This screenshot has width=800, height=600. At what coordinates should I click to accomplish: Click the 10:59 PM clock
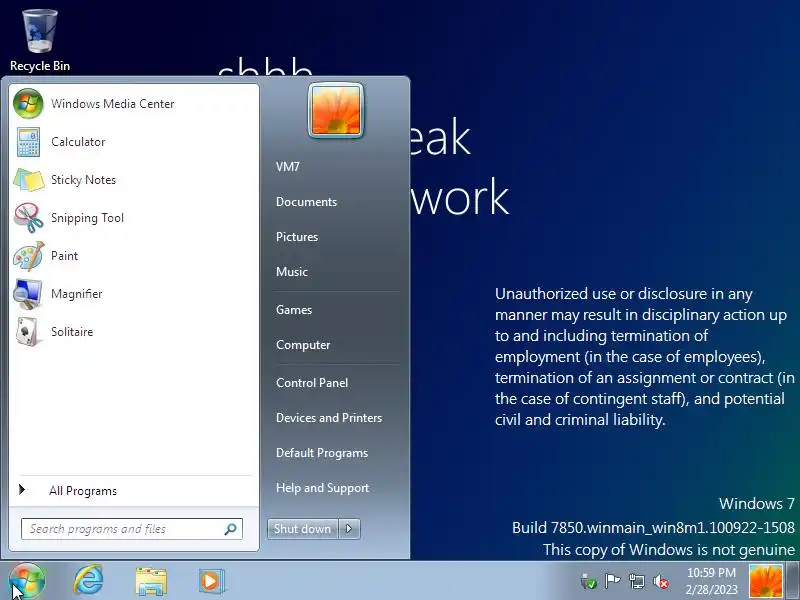[711, 573]
